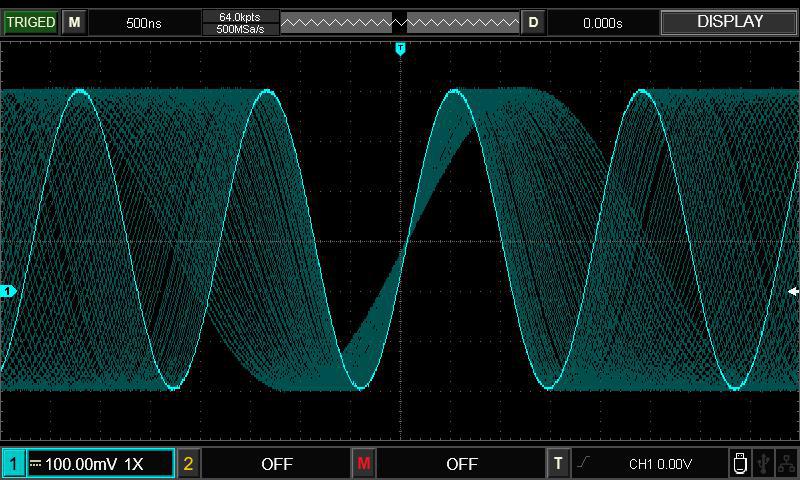Open the CH1 0.00V trigger source setting
800x480 pixels.
tap(660, 464)
